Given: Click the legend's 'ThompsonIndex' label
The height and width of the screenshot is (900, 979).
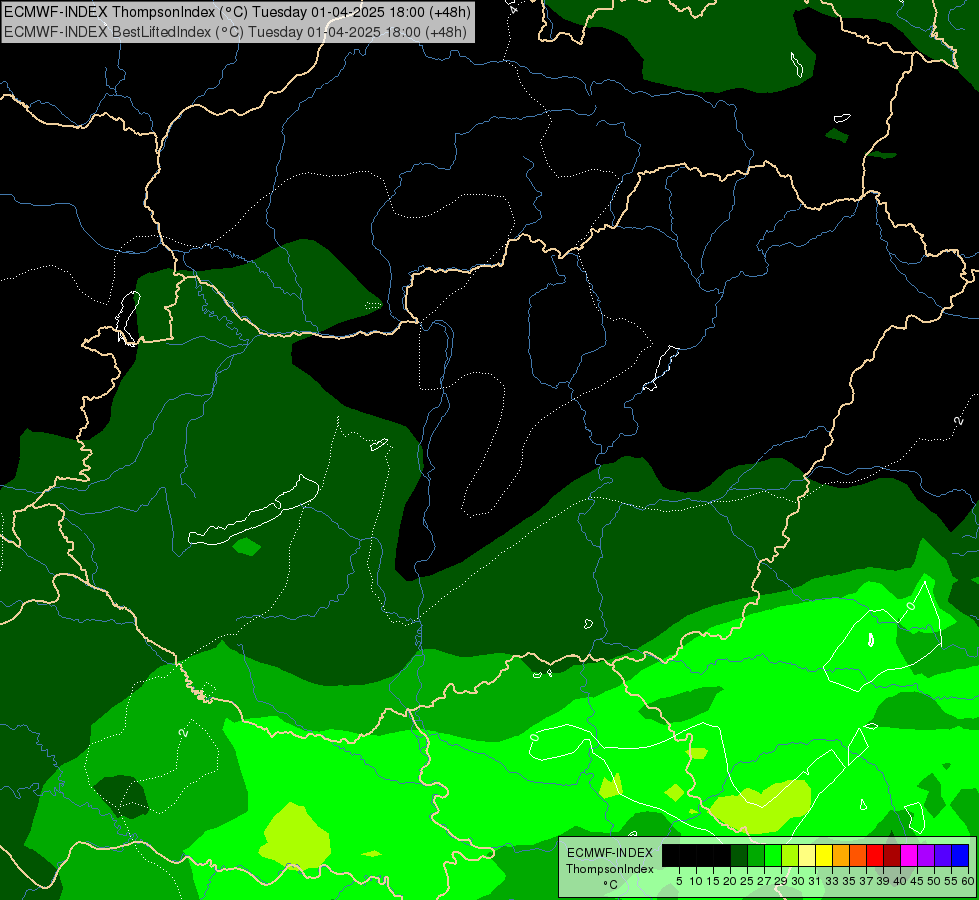Looking at the screenshot, I should coord(610,869).
